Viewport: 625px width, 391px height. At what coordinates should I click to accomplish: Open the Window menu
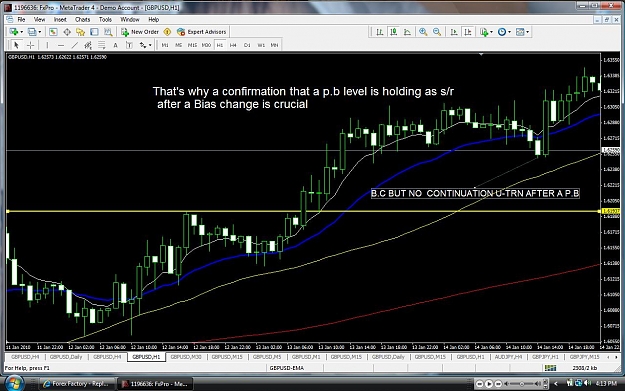click(x=130, y=20)
